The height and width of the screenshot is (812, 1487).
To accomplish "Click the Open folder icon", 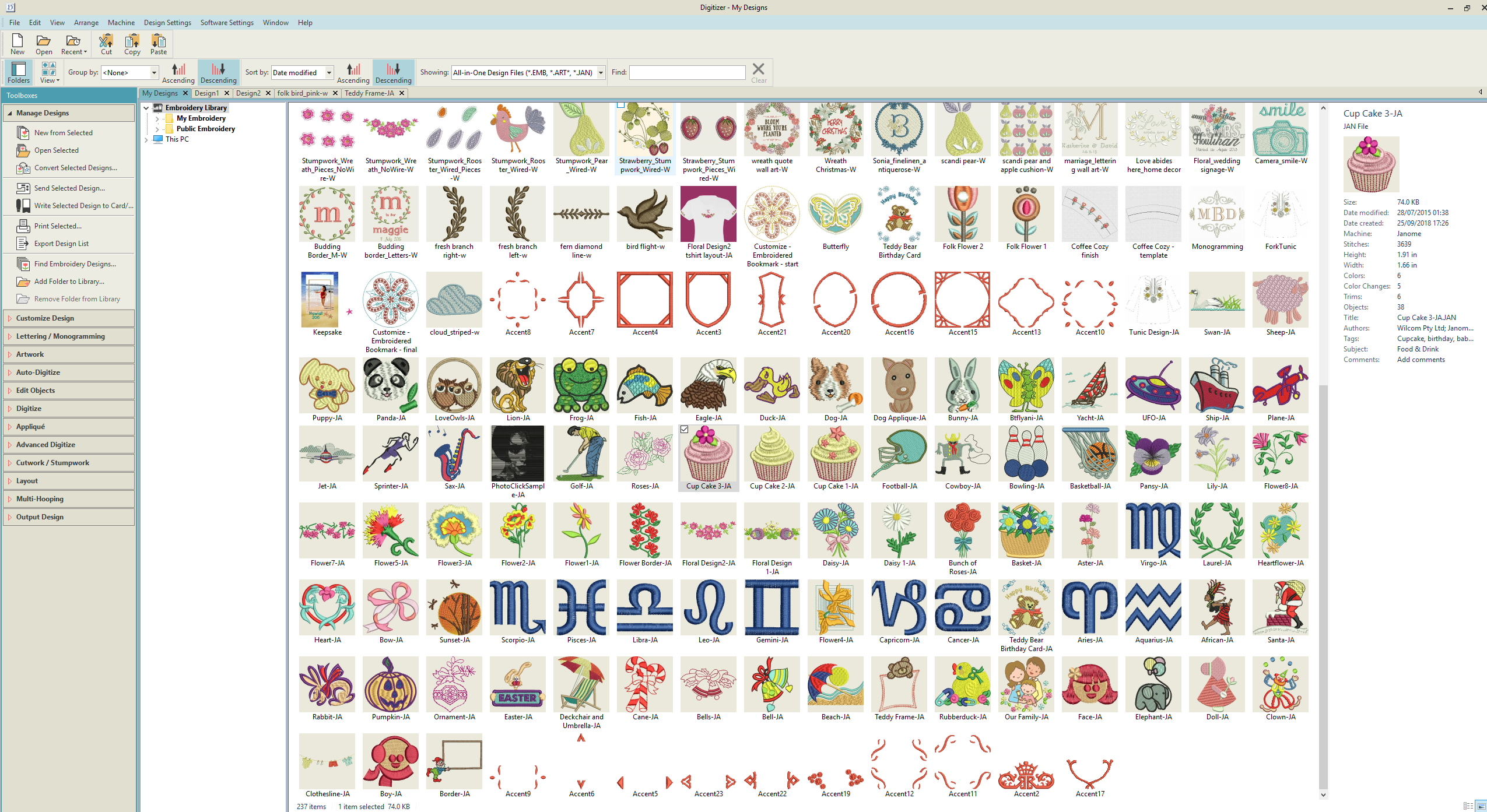I will 44,41.
